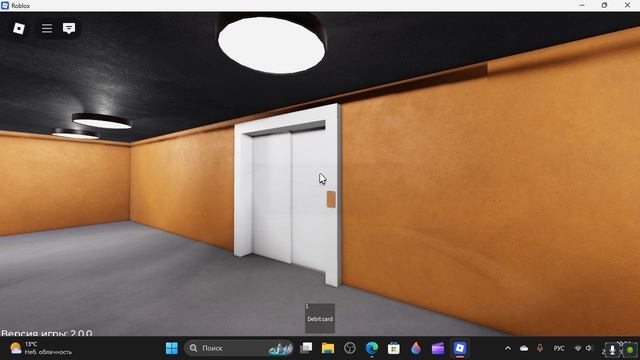
Task: Toggle the Roblox chat window icon
Action: coord(69,28)
